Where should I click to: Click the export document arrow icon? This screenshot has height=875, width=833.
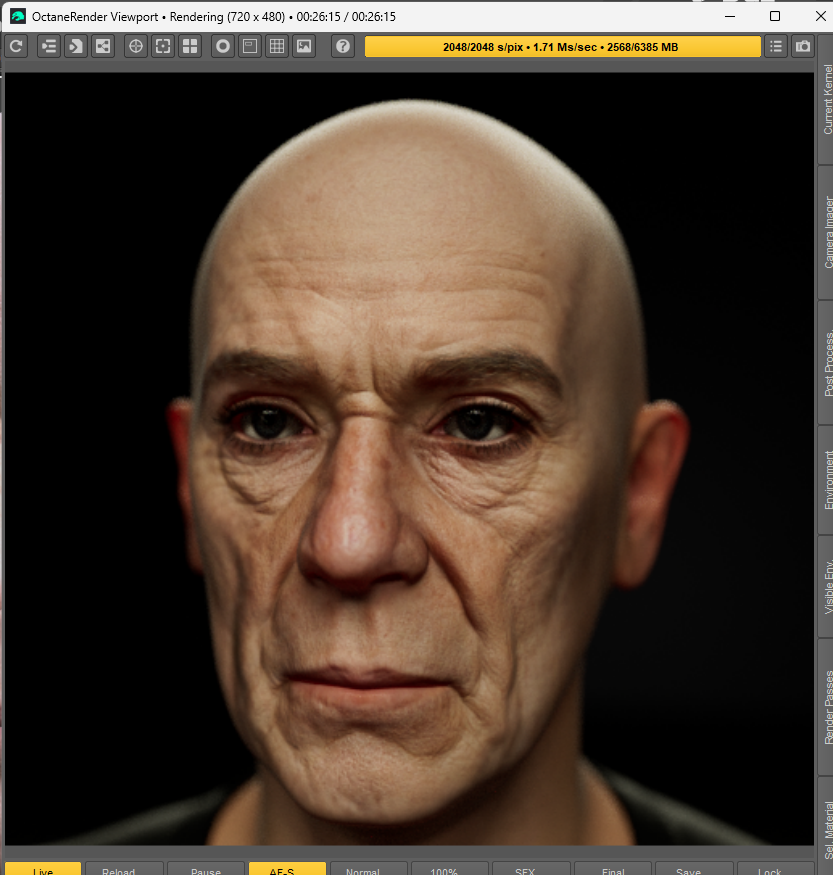(x=76, y=46)
